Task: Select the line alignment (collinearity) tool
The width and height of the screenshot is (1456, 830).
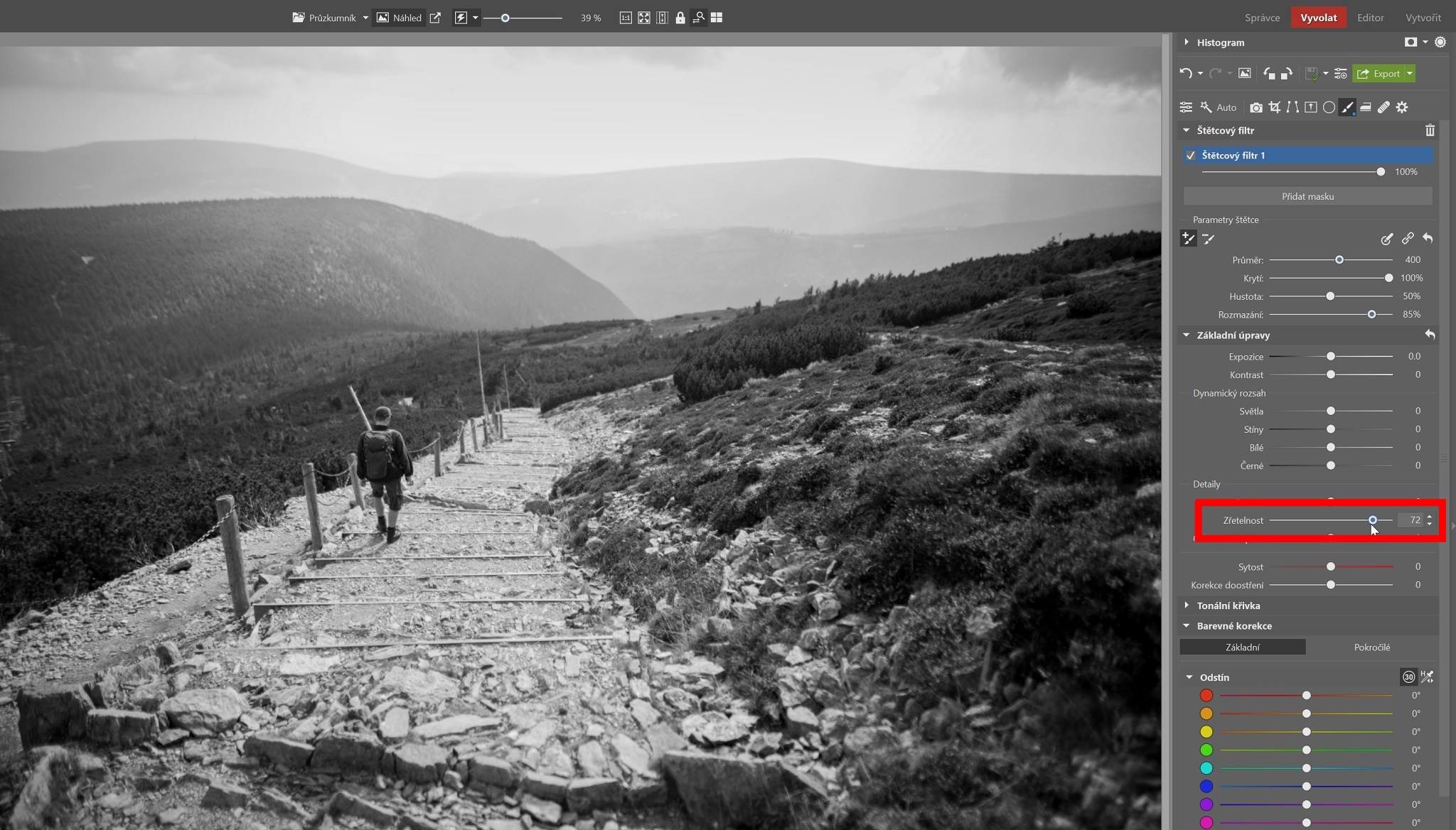Action: (1292, 107)
